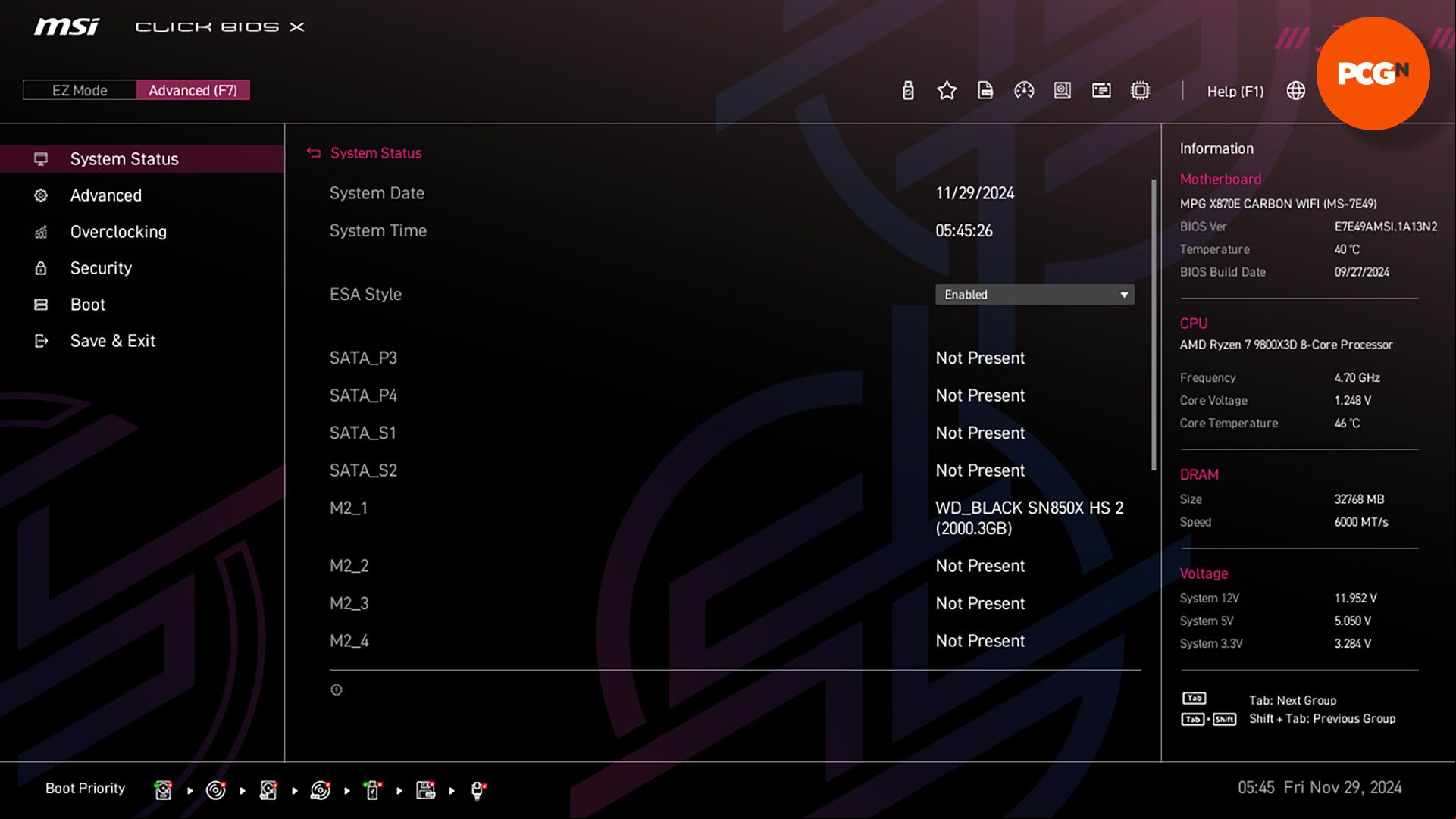Open hardware monitor via the gauge icon
This screenshot has height=819, width=1456.
coord(1024,91)
